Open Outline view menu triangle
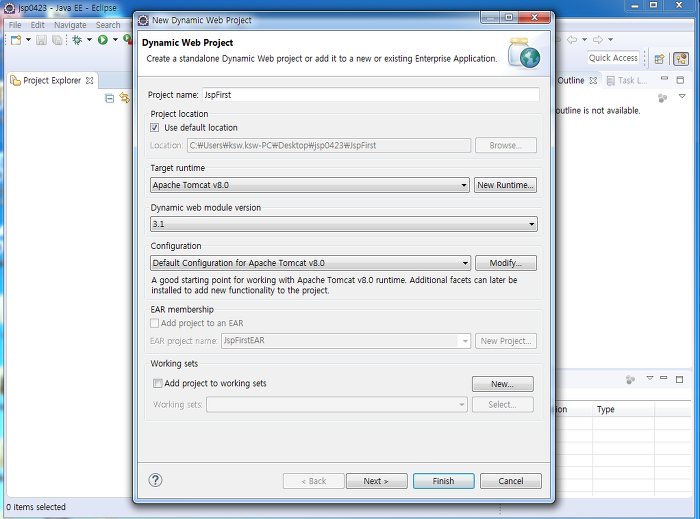Image resolution: width=700 pixels, height=519 pixels. [x=682, y=96]
